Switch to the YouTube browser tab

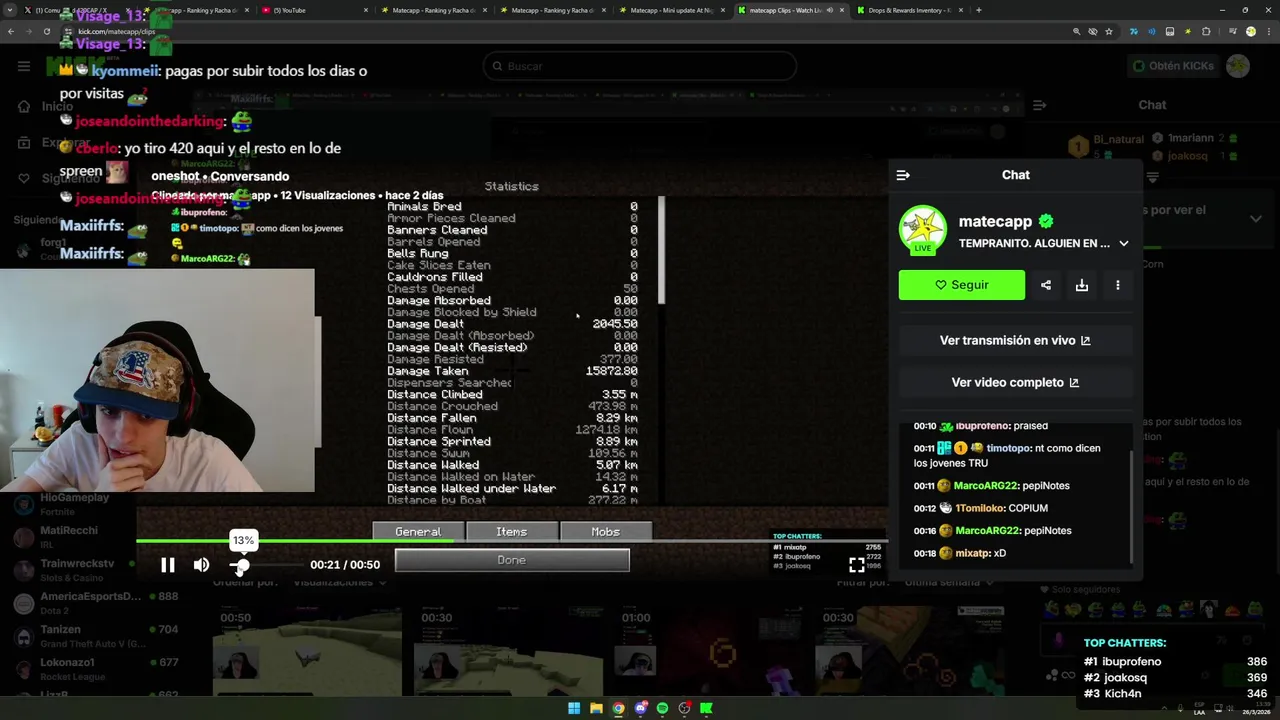(313, 10)
